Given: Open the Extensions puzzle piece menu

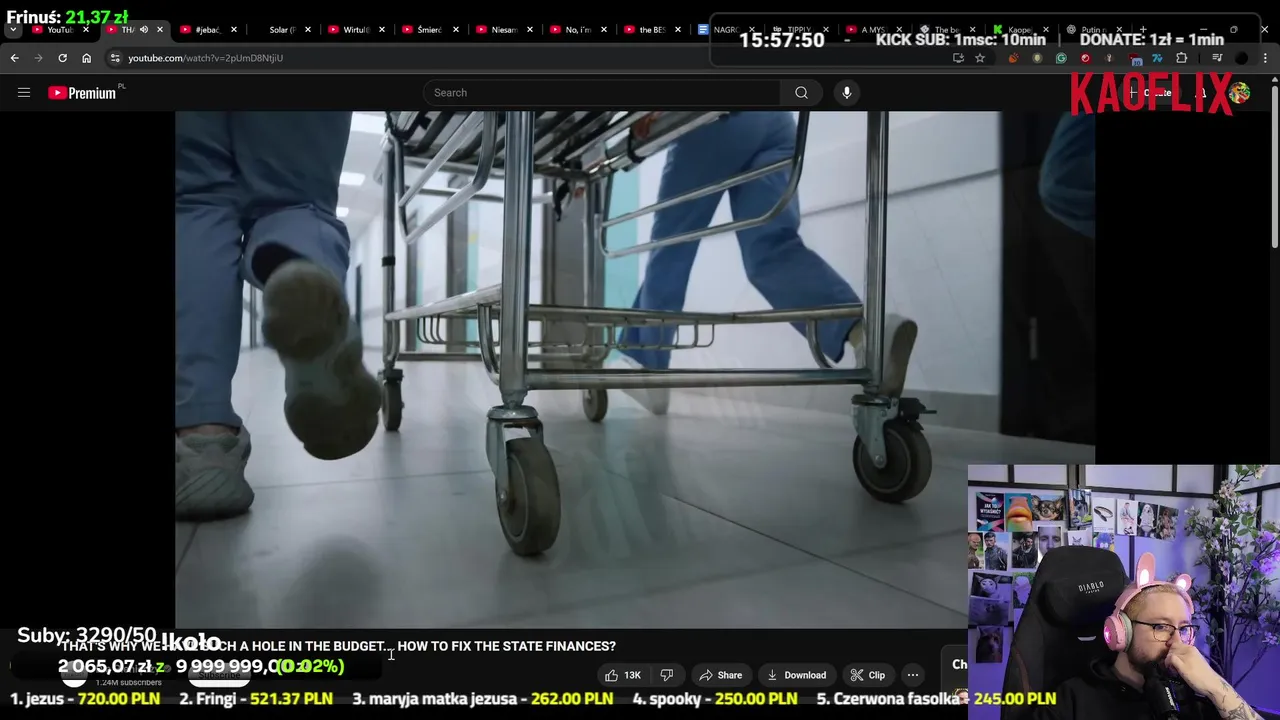Looking at the screenshot, I should (1181, 58).
